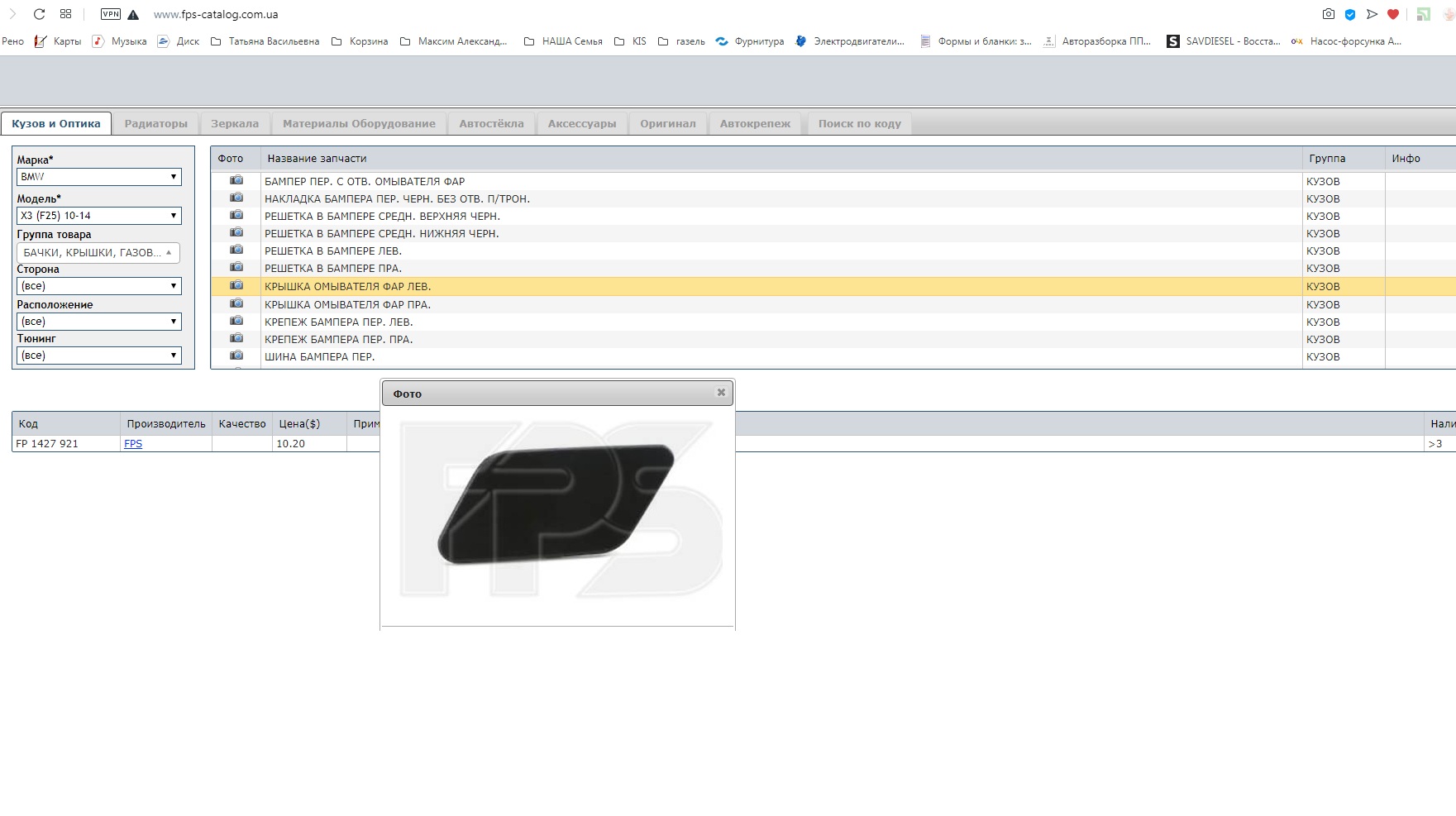Screen dimensions: 1456x816
Task: Click the part photo in Фото popup
Action: [x=556, y=504]
